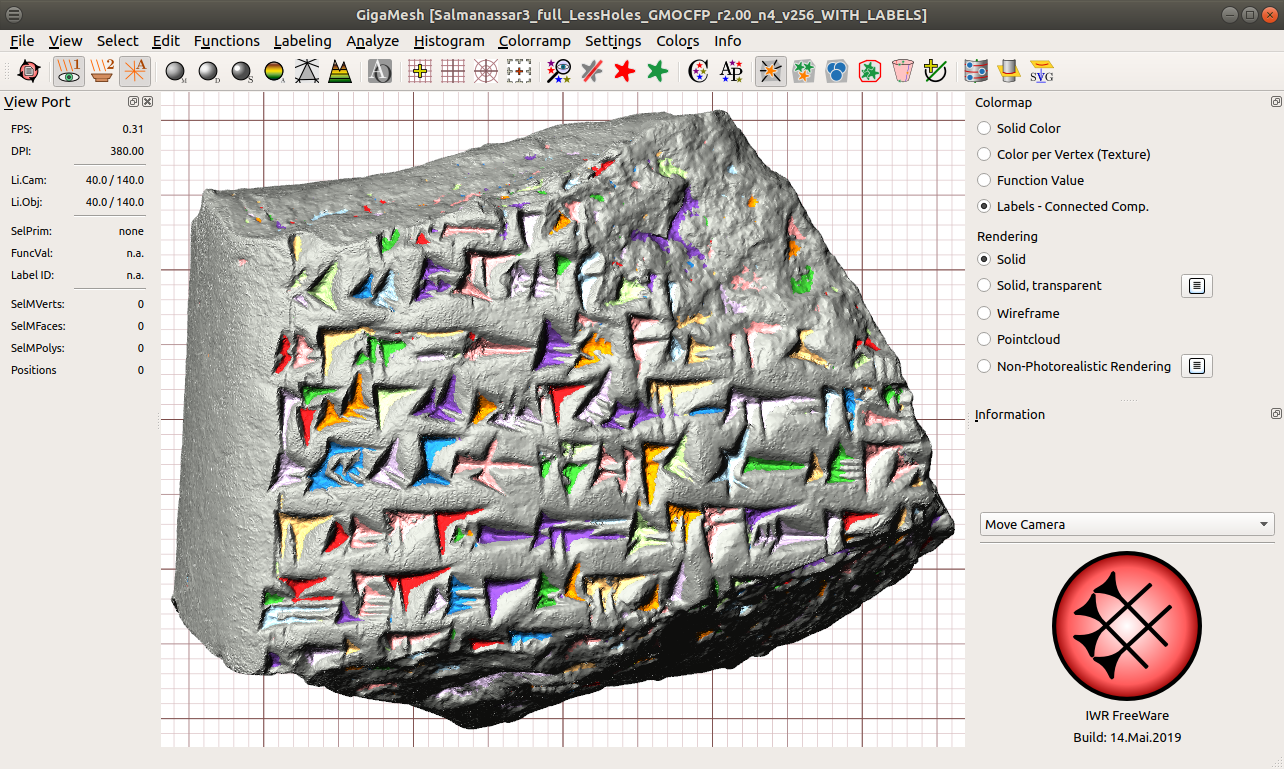Select Pointcloud rendering option

click(985, 339)
